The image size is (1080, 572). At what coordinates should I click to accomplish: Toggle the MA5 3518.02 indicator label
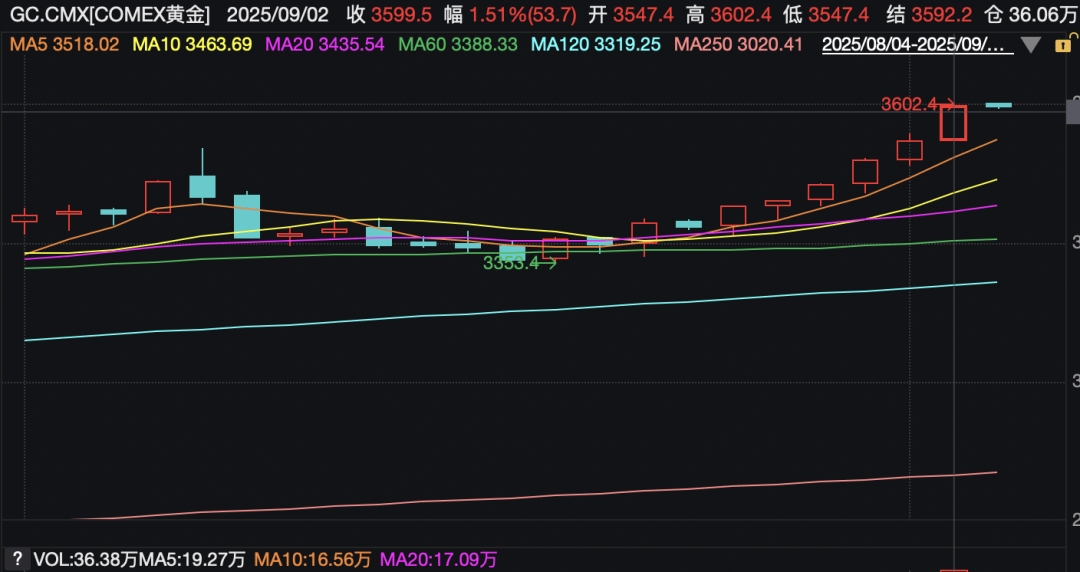[64, 45]
